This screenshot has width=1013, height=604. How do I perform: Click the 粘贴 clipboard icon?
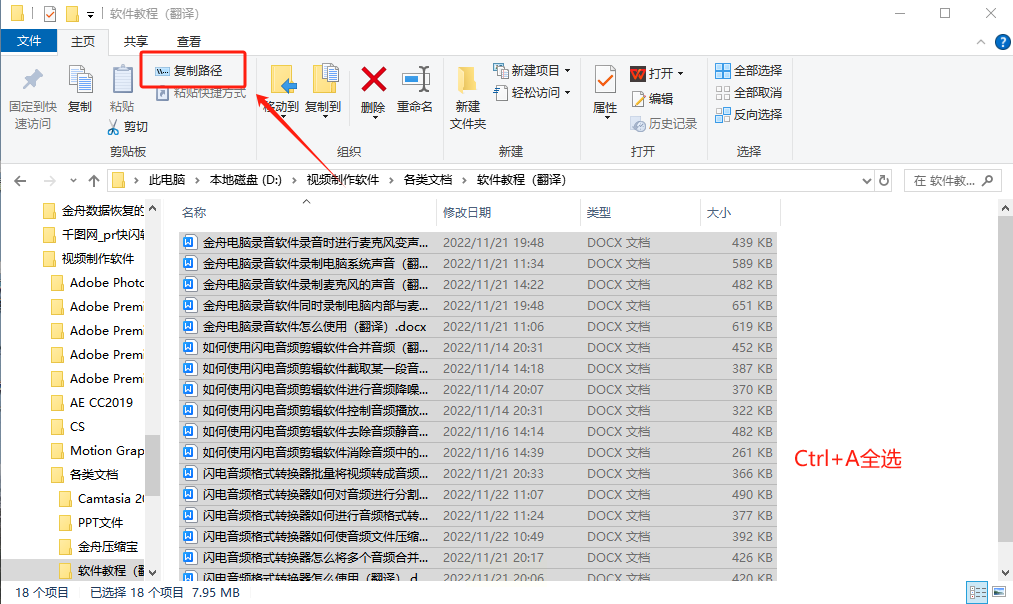[122, 79]
